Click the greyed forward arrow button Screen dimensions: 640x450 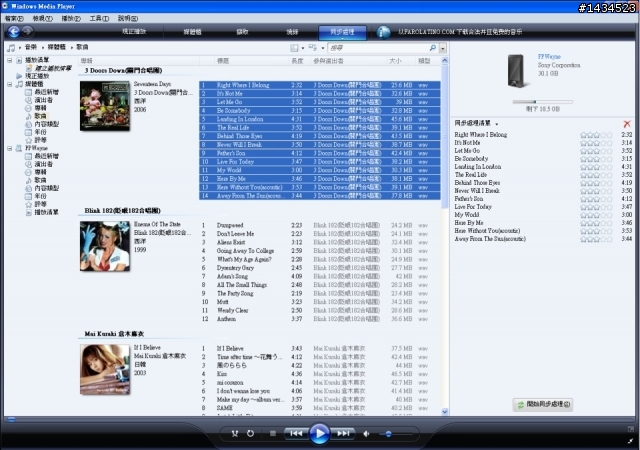click(x=28, y=31)
